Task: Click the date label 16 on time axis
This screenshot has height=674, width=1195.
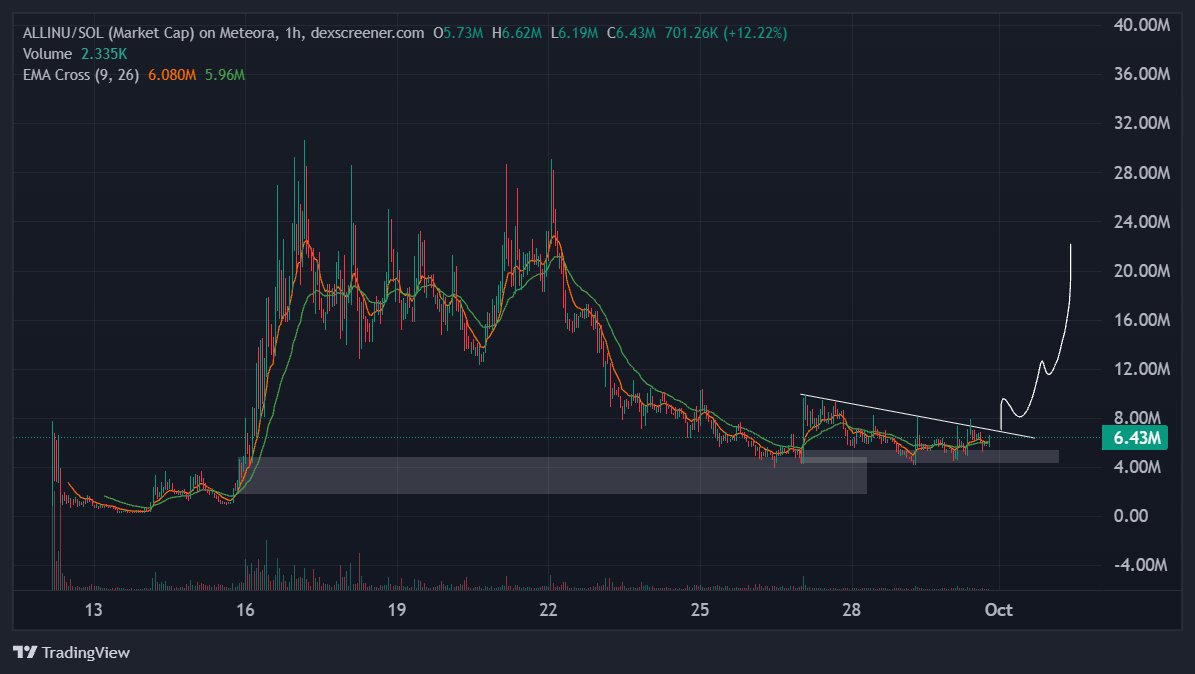Action: (x=245, y=610)
